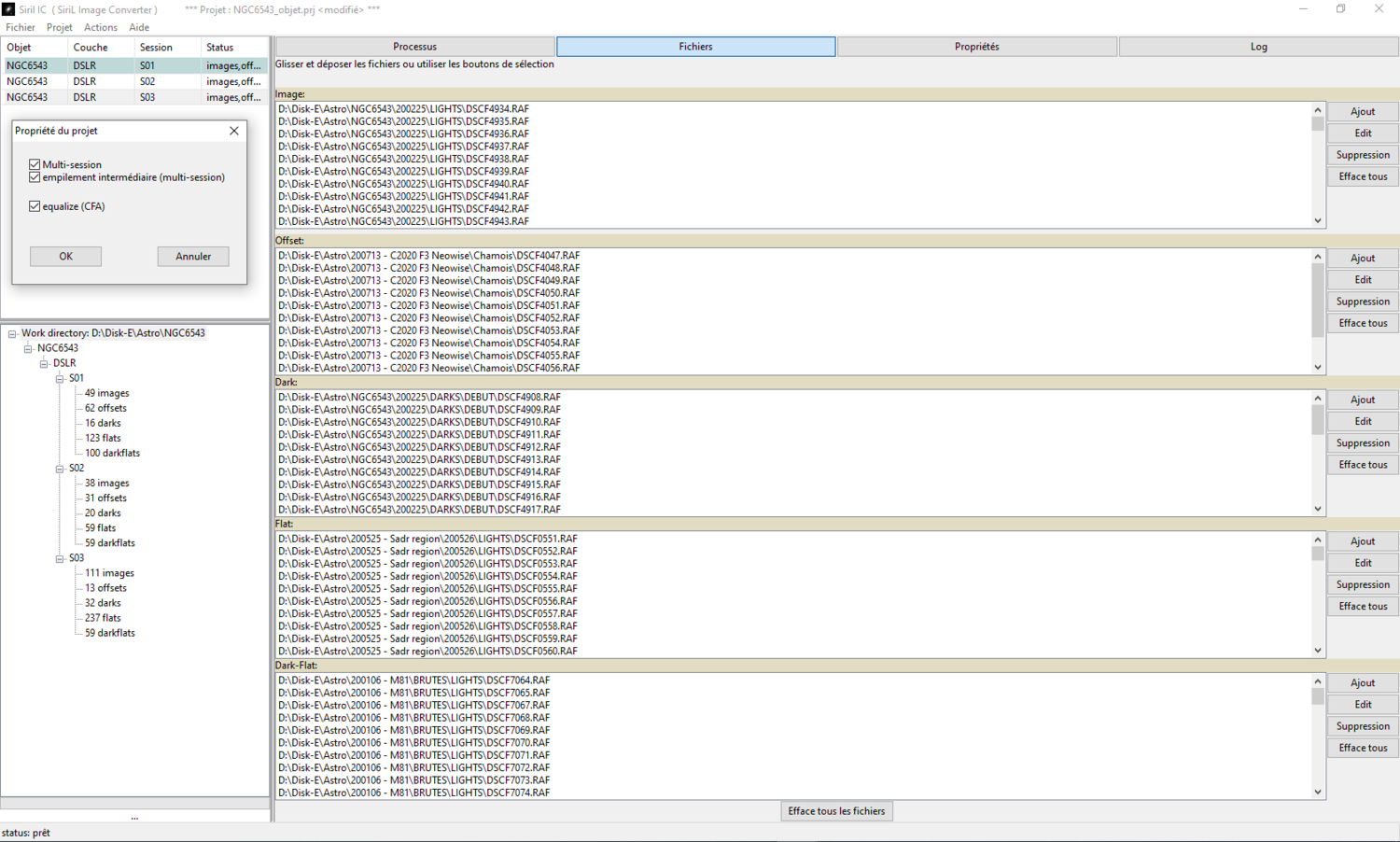Screen dimensions: 1400x842
Task: Click Efface tous for Offset files
Action: pyautogui.click(x=1363, y=323)
